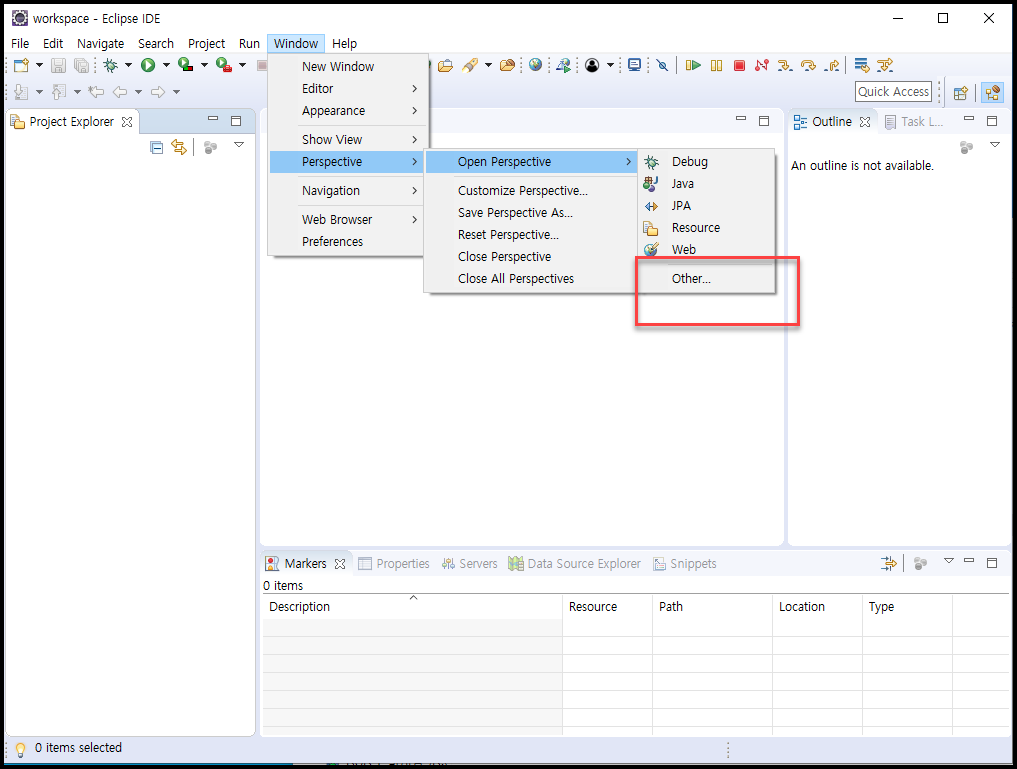Click the Open Web Browser globe icon
This screenshot has width=1017, height=769.
click(535, 65)
